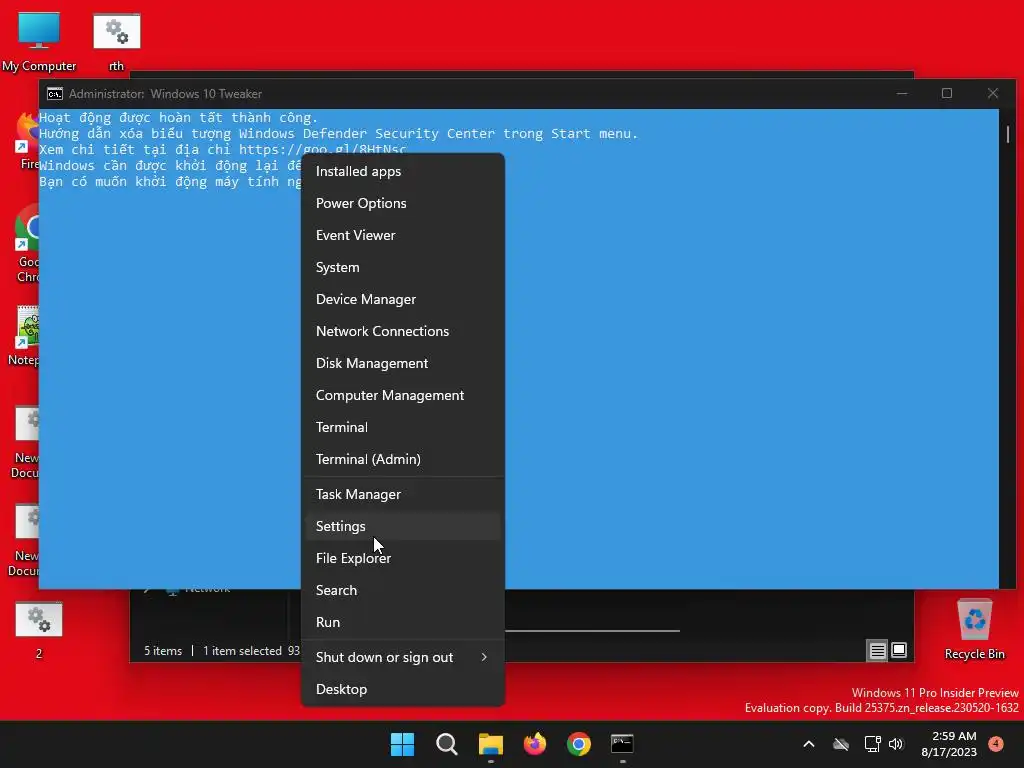Start Task Manager from menu

coord(403,494)
